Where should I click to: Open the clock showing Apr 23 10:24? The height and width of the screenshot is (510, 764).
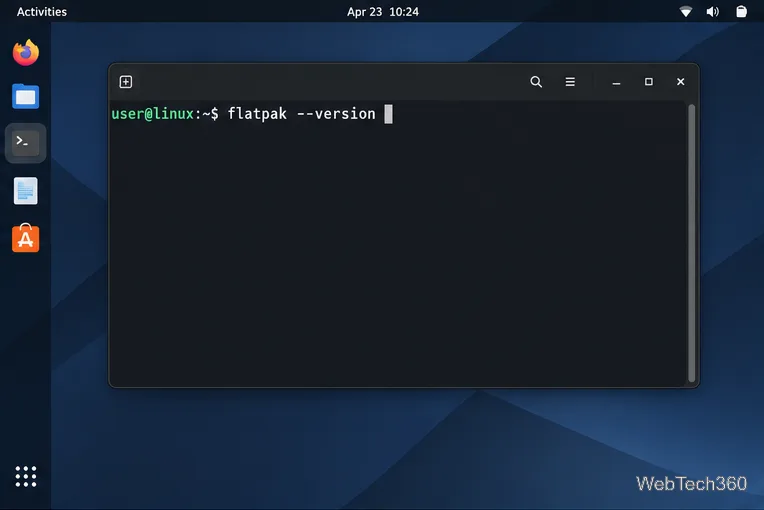tap(383, 12)
